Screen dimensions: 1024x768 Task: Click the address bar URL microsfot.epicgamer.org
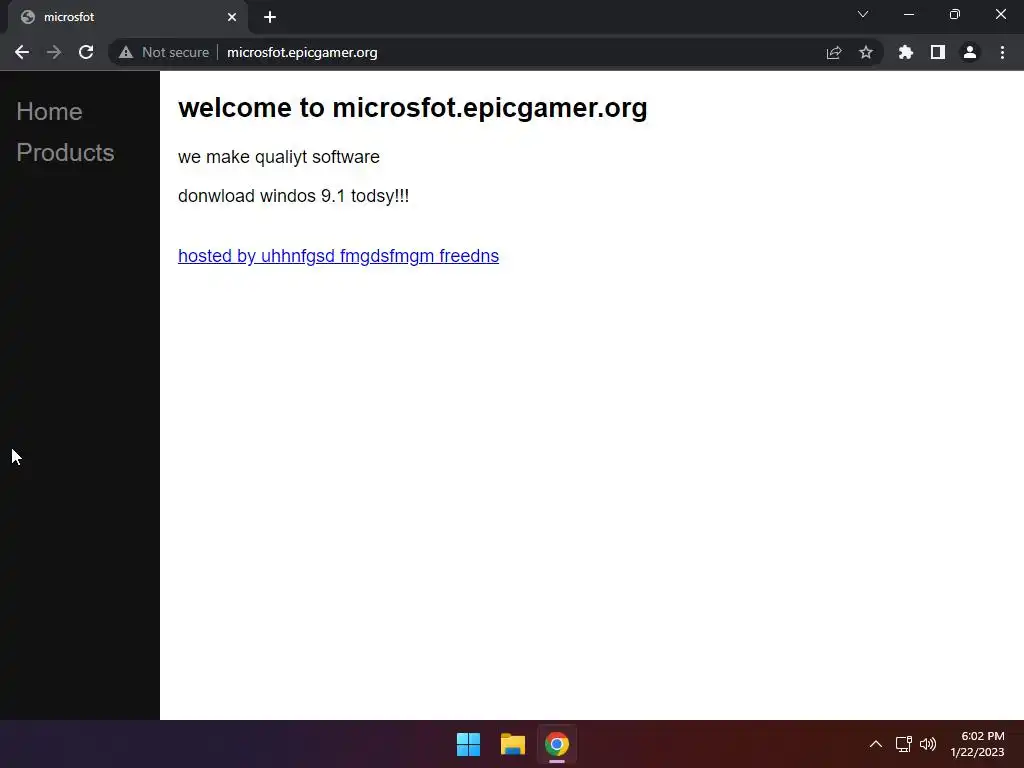click(302, 52)
